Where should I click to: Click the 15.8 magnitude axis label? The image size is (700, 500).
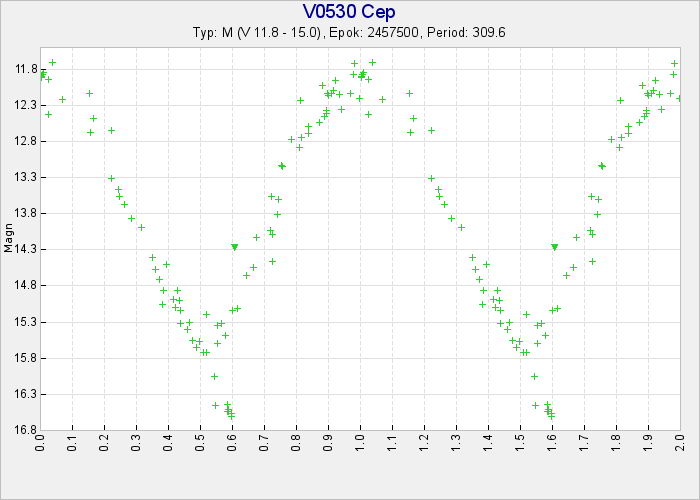coord(26,358)
